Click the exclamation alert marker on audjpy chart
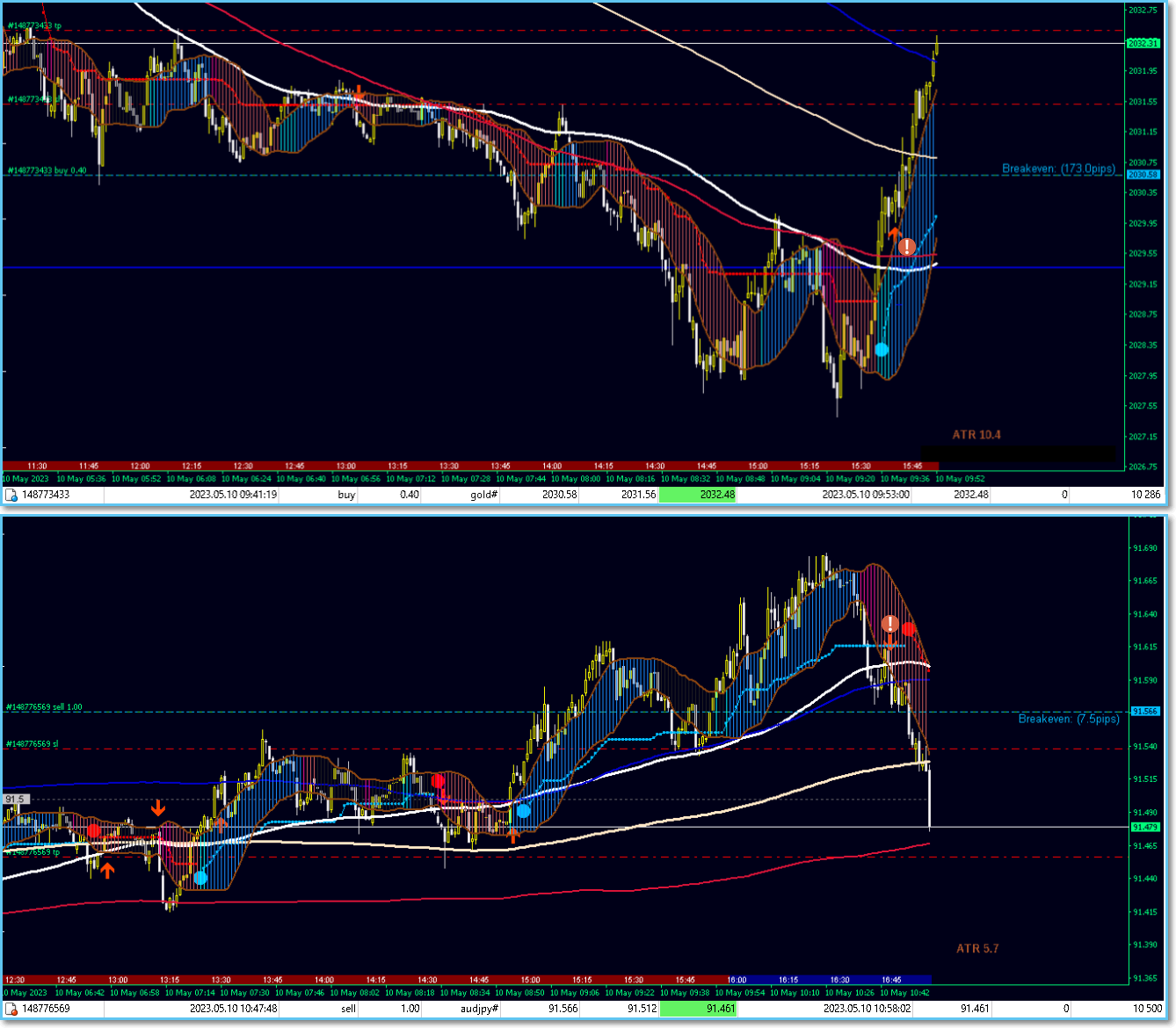Image resolution: width=1176 pixels, height=1028 pixels. point(889,625)
